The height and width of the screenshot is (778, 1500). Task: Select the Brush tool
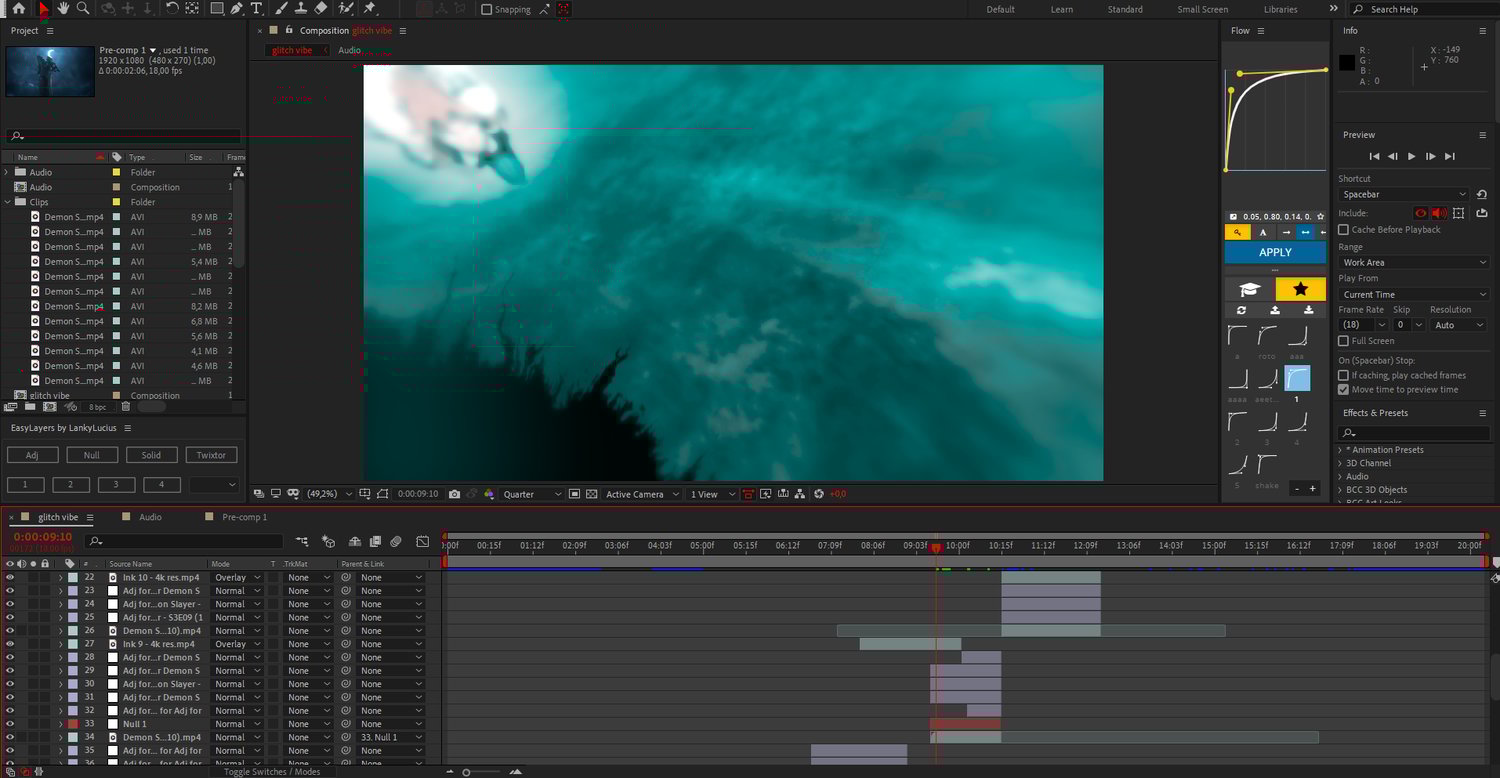click(281, 9)
